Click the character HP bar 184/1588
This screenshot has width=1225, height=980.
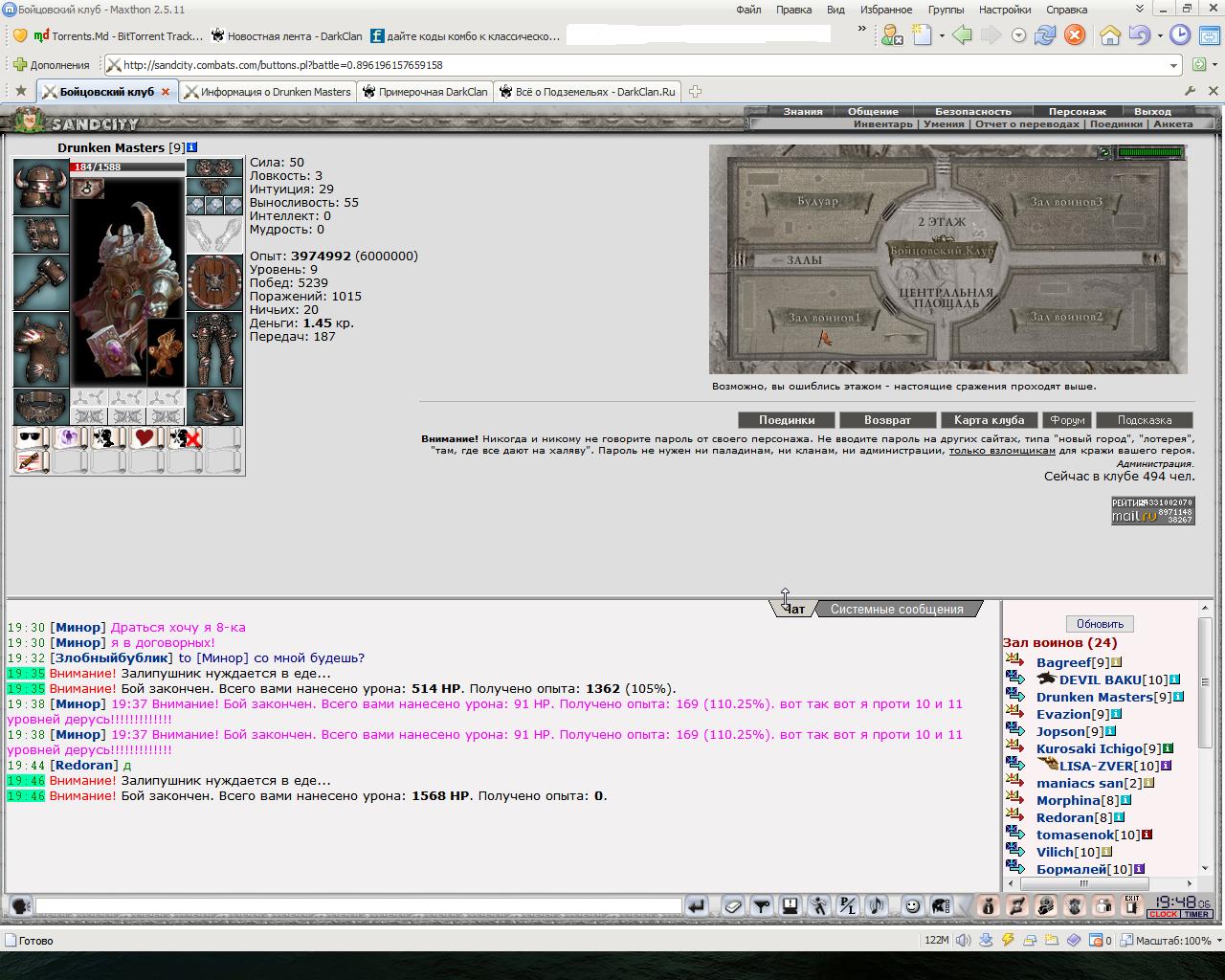[126, 167]
